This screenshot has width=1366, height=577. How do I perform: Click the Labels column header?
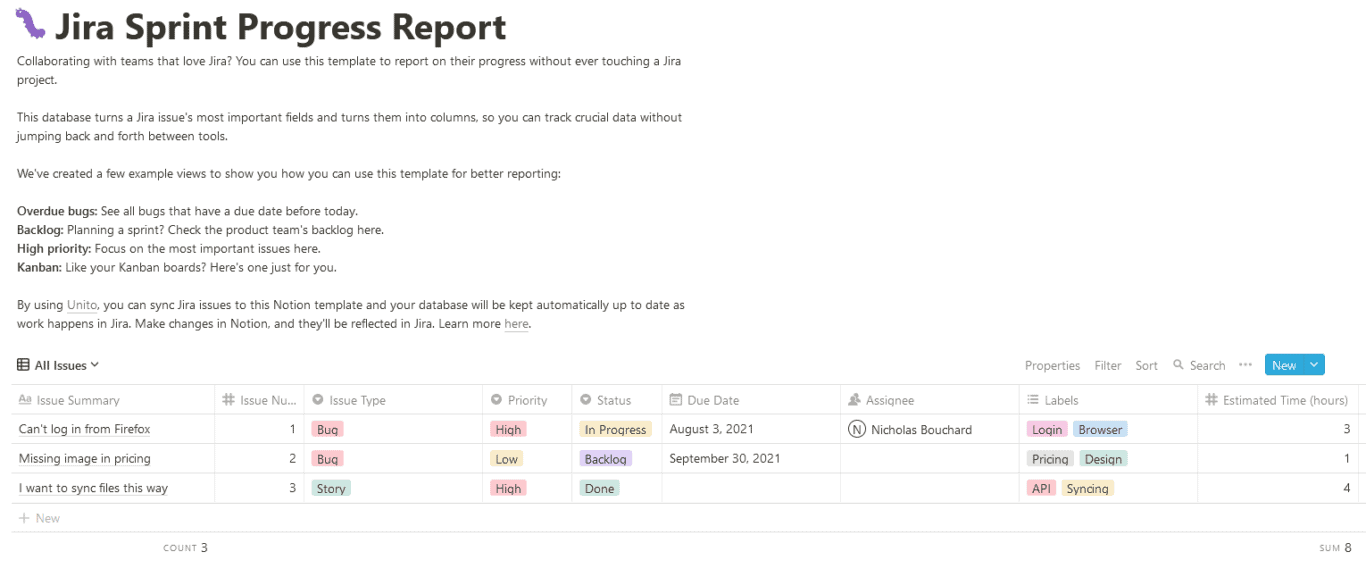(x=1108, y=400)
